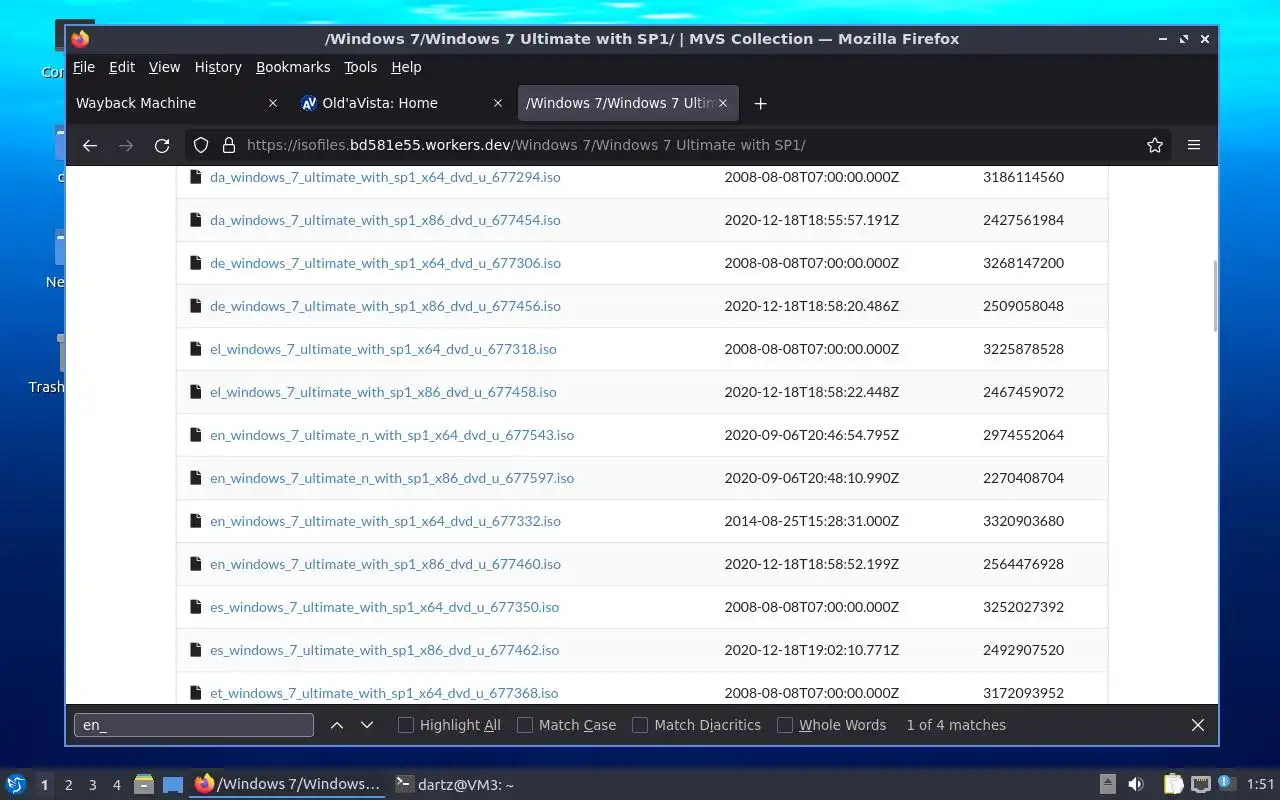Screen dimensions: 1280x800
Task: Click the find bar search field
Action: (x=194, y=725)
